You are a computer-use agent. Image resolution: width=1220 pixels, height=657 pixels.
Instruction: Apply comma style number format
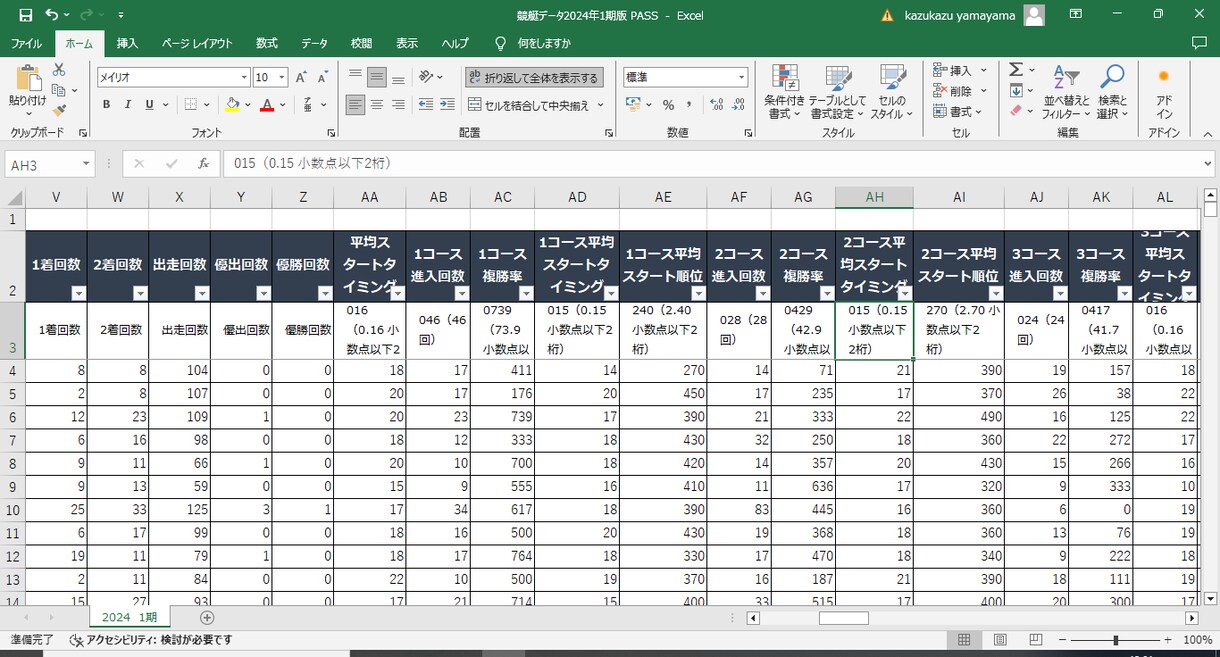click(x=689, y=105)
